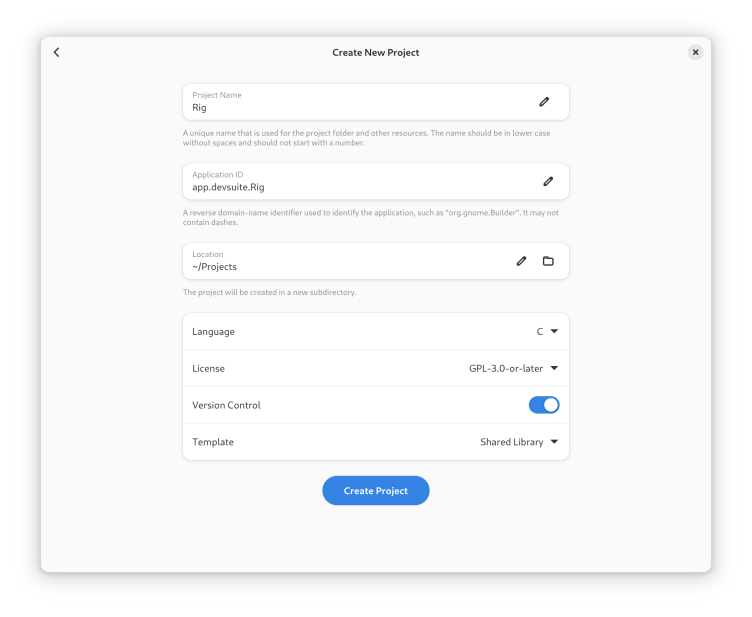Click the Language row label
The width and height of the screenshot is (752, 617).
[213, 332]
